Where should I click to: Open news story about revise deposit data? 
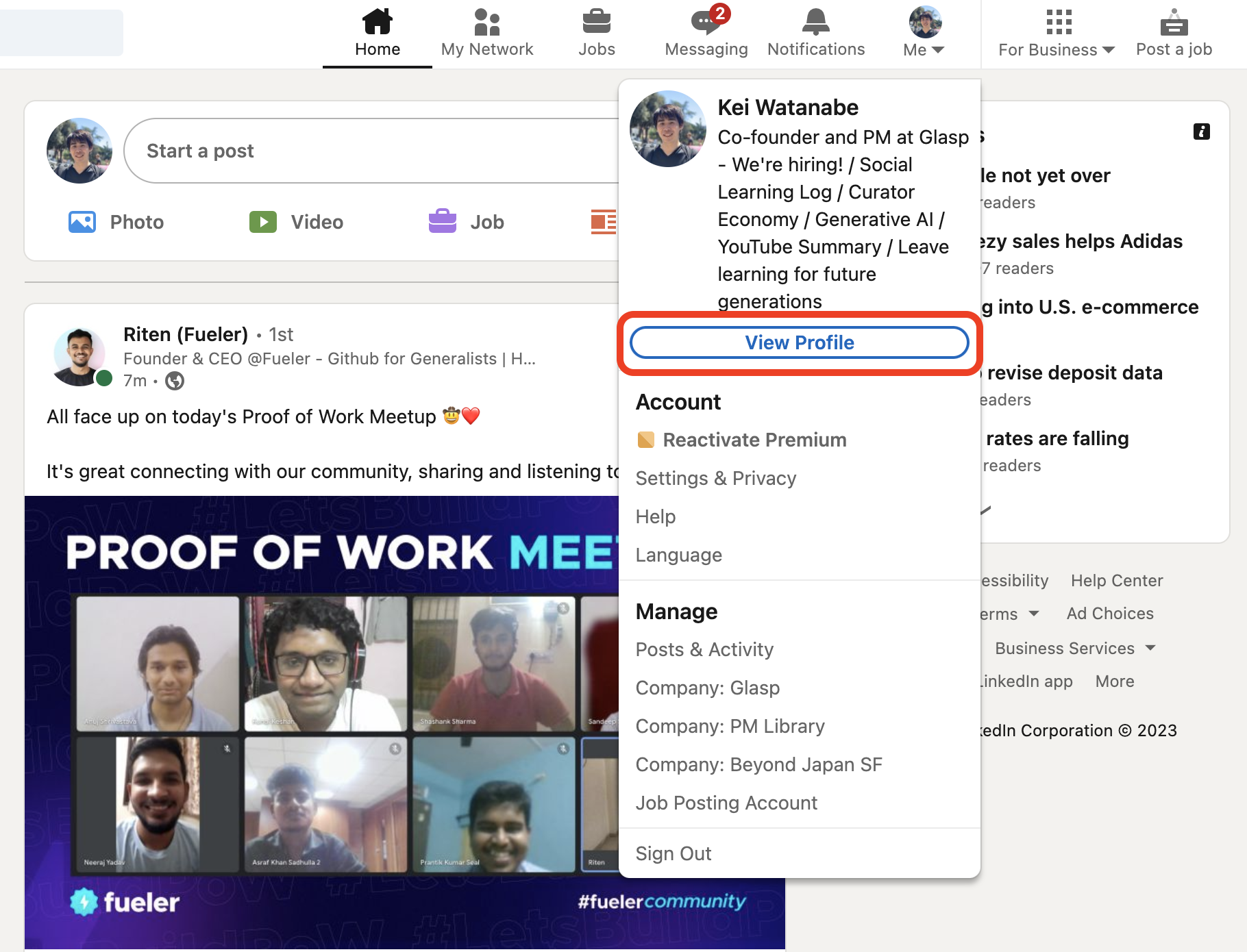(x=1072, y=373)
